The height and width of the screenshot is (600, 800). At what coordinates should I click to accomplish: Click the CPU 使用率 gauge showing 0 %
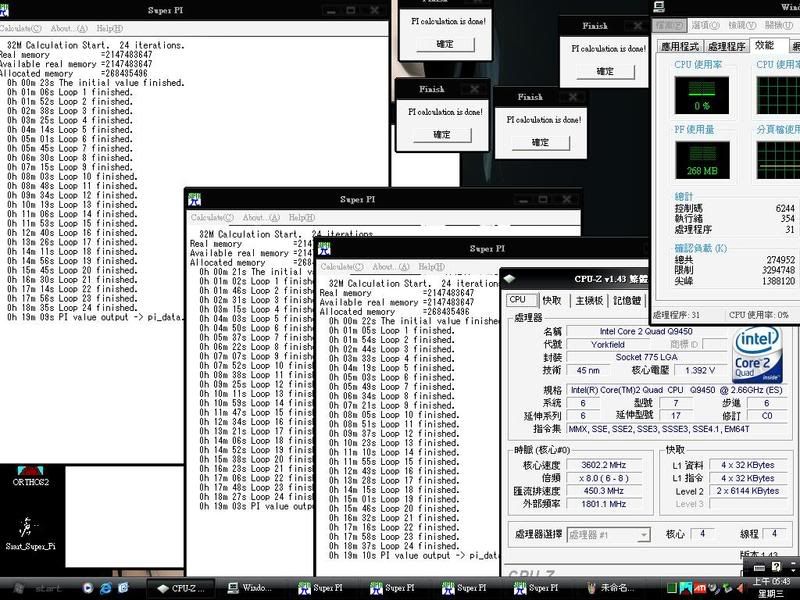pos(702,95)
